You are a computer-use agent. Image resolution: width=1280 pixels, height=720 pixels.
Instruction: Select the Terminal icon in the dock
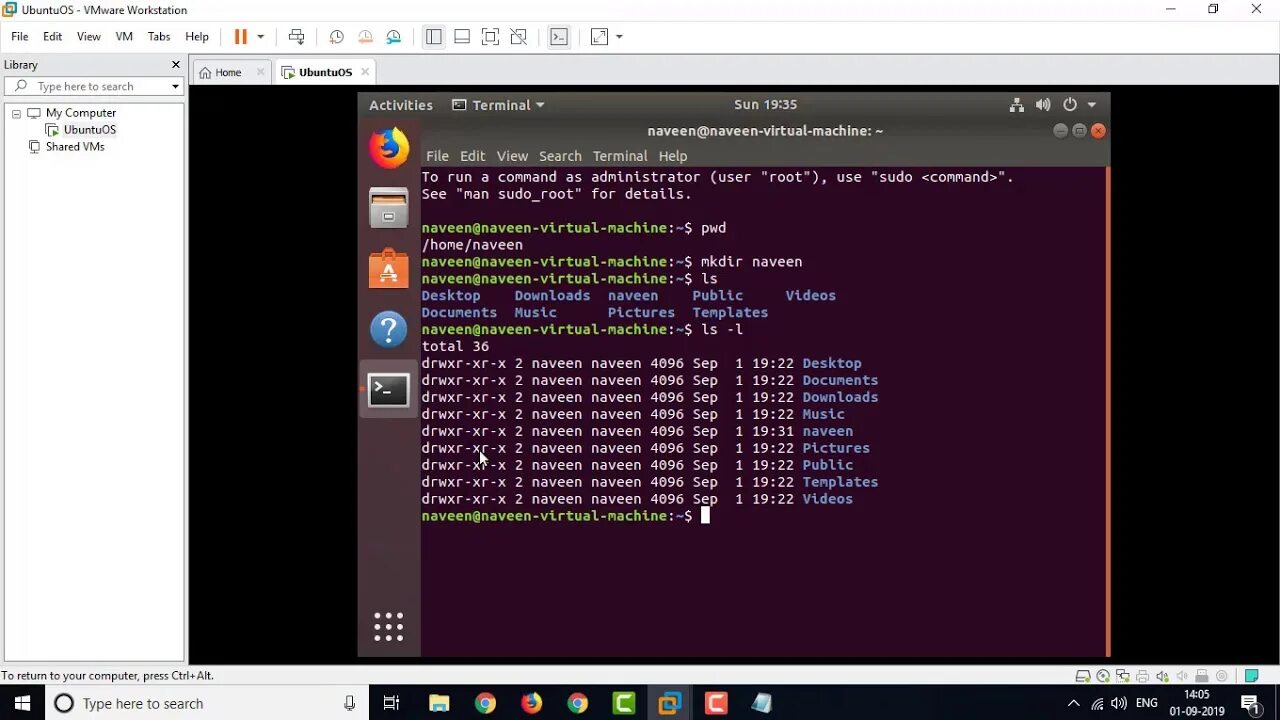pos(389,390)
